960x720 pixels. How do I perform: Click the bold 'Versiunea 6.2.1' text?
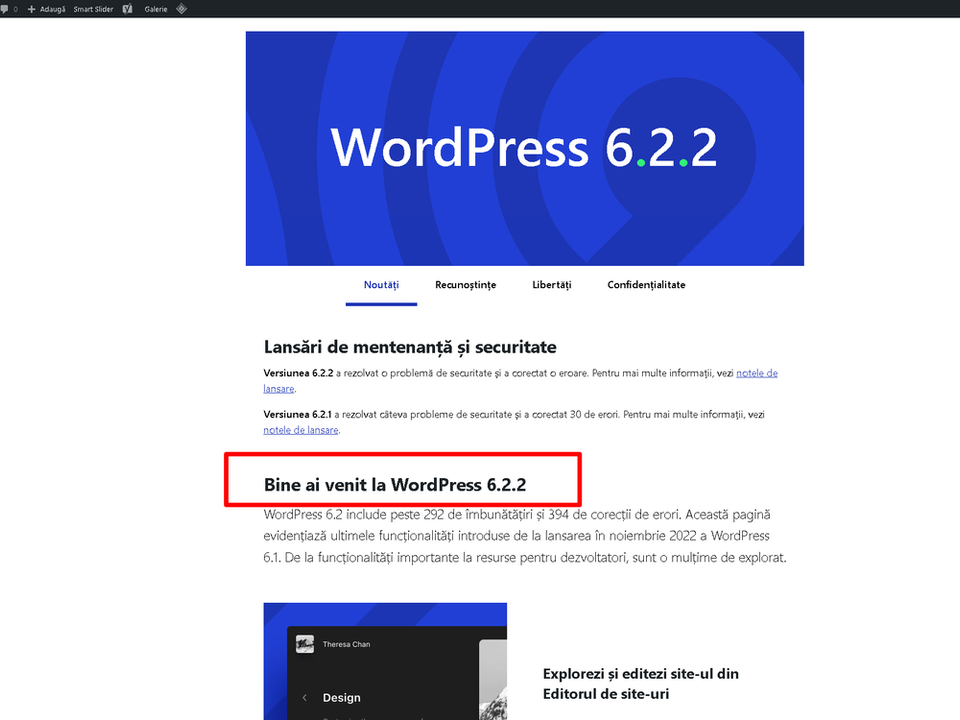point(298,414)
